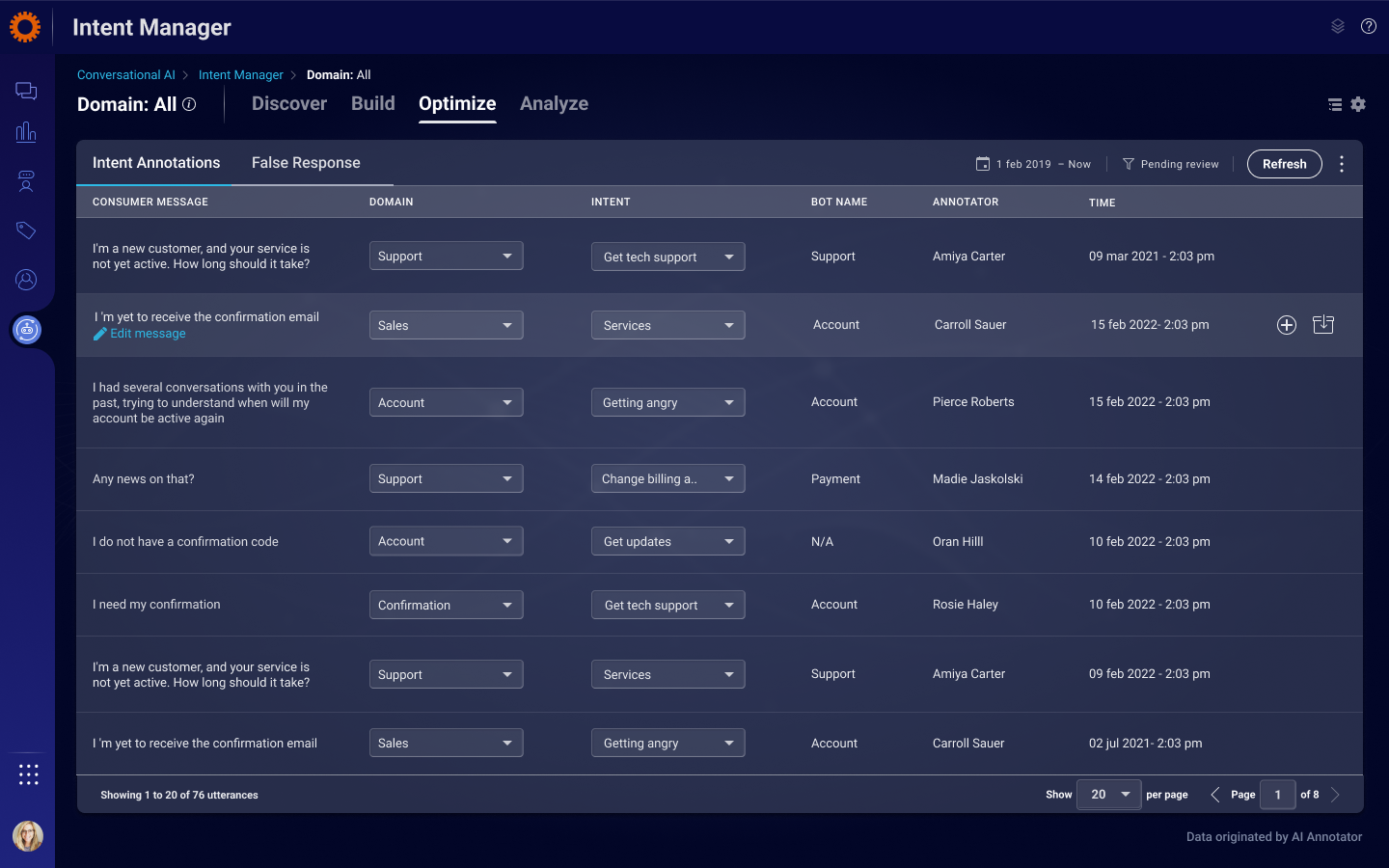Open the user profile circle sidebar icon

26,280
